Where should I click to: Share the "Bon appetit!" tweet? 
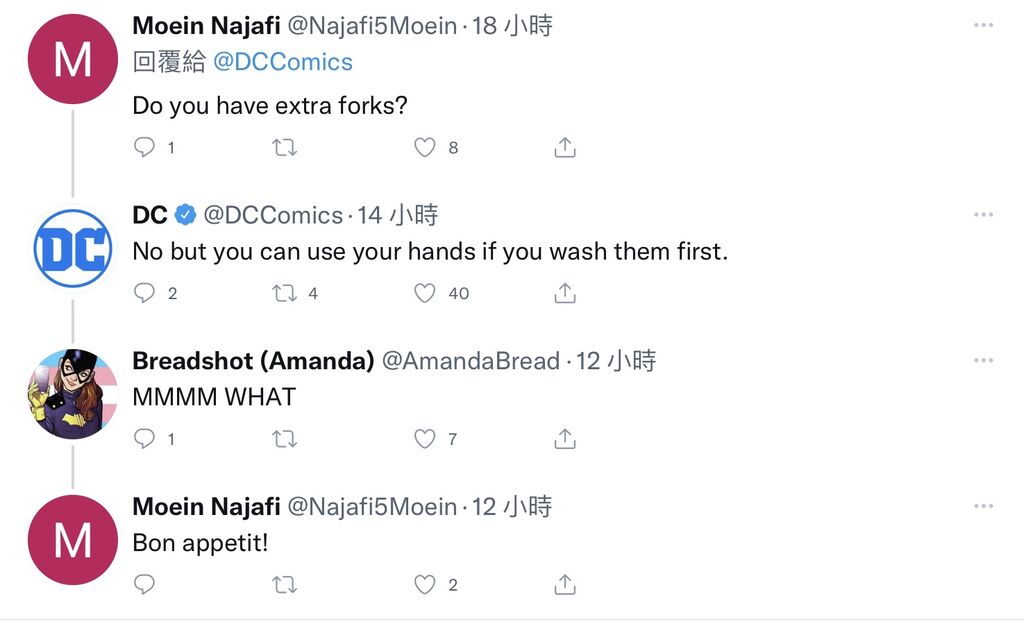tap(565, 585)
